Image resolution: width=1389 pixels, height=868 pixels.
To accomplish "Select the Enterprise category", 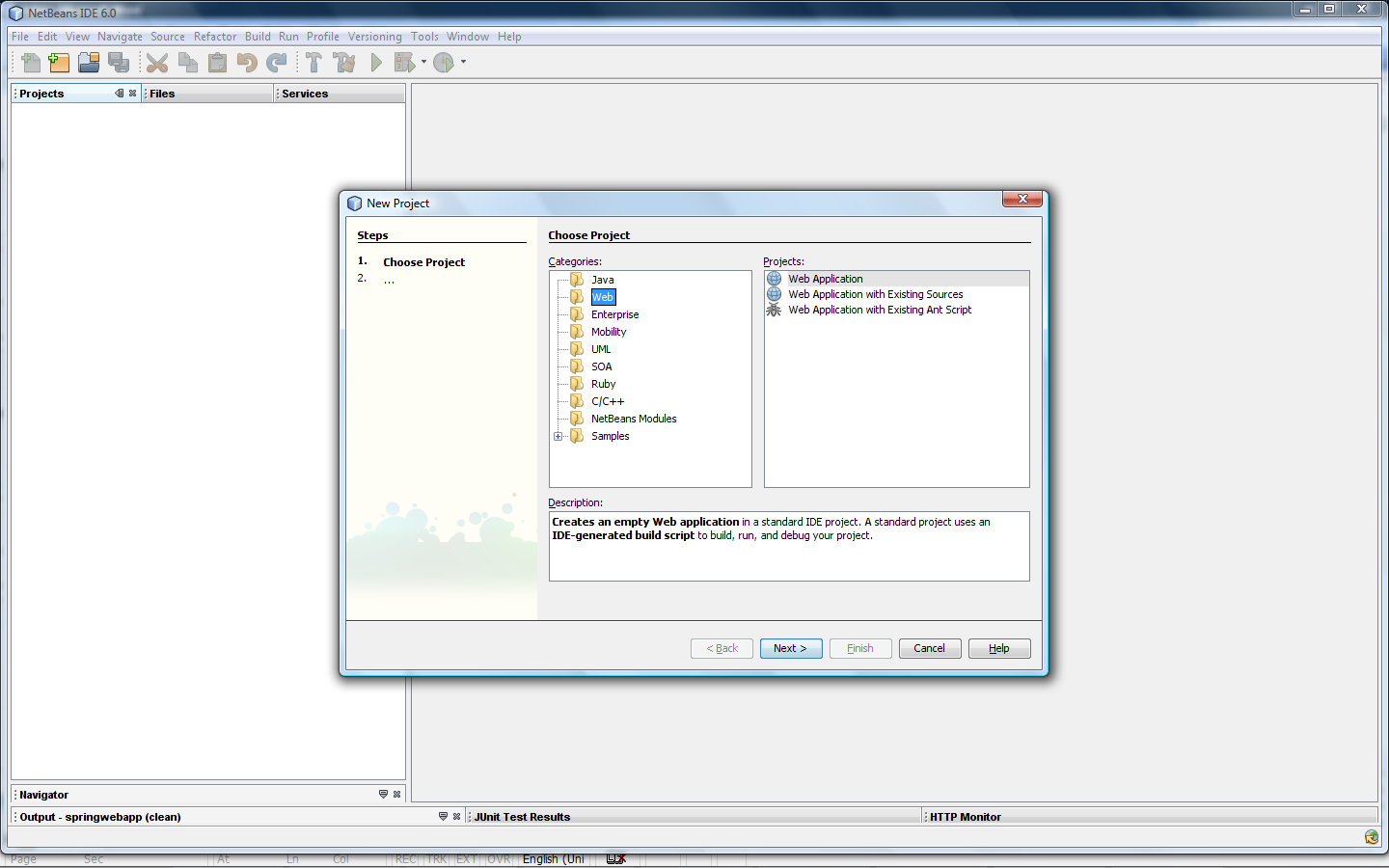I will tap(614, 314).
